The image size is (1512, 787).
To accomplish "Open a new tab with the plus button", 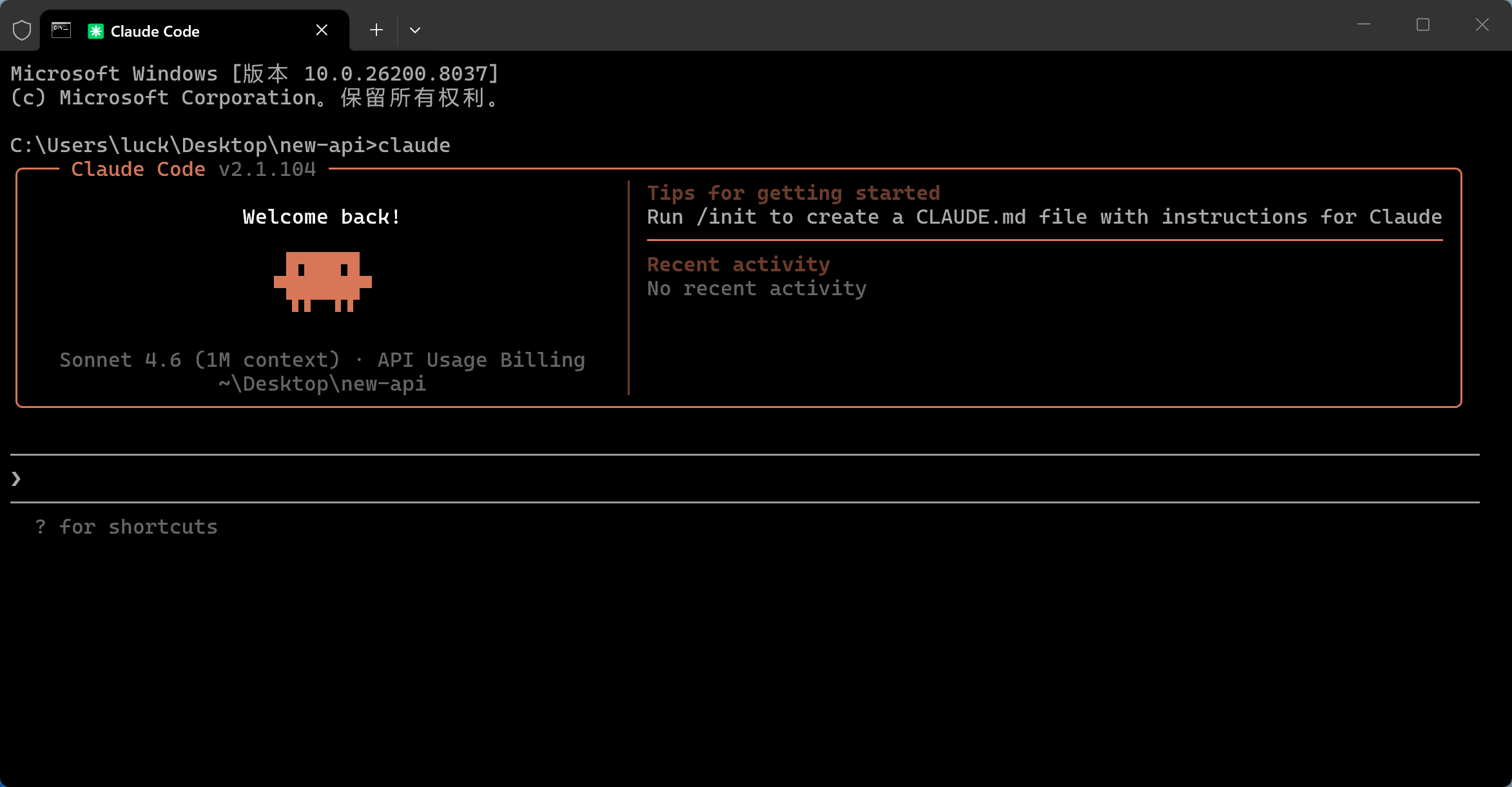I will tap(376, 30).
